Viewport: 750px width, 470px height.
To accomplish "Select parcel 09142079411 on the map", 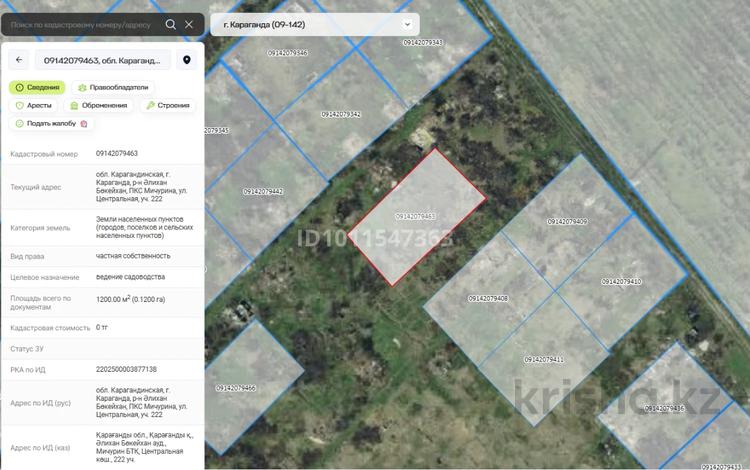I will tap(544, 360).
